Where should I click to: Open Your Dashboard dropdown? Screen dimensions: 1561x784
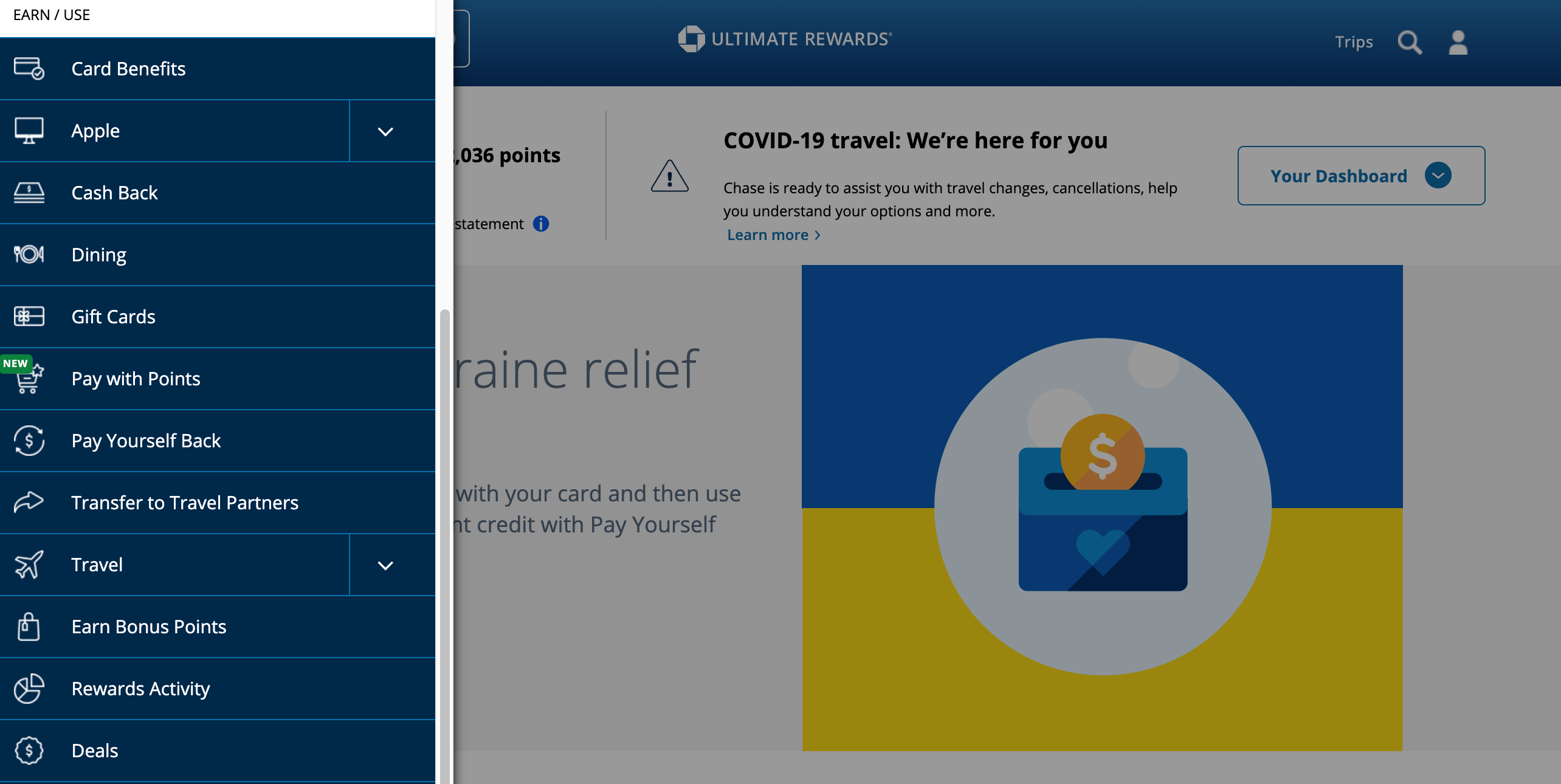click(1437, 175)
